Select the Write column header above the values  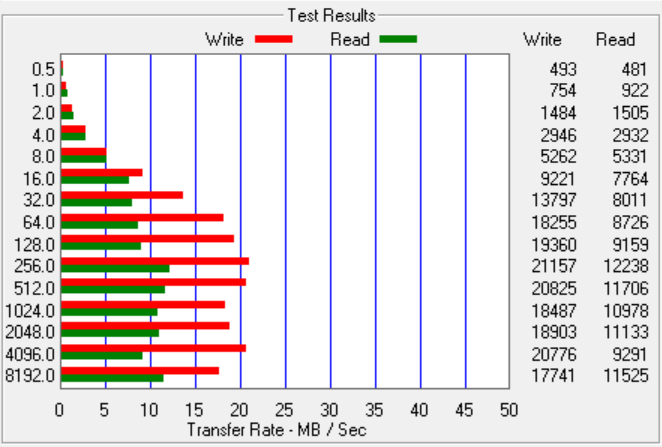(542, 40)
